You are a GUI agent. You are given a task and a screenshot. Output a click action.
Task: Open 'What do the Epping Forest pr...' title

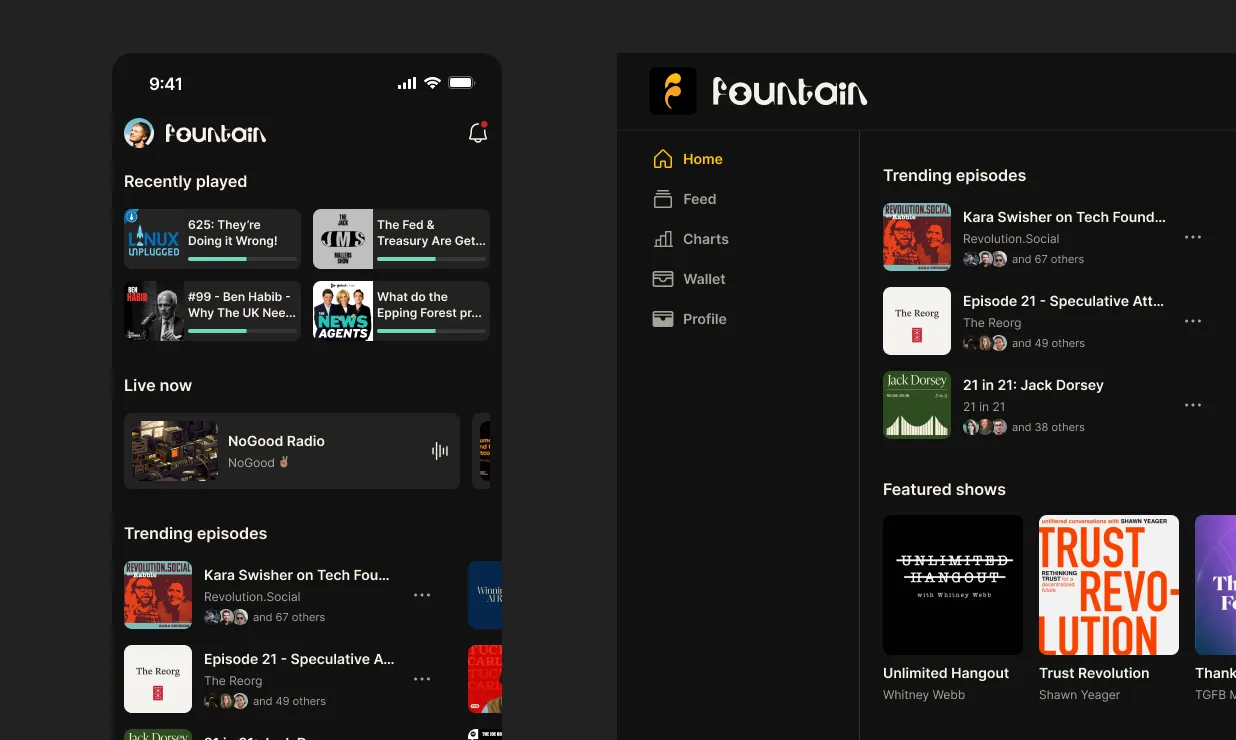[x=429, y=305]
